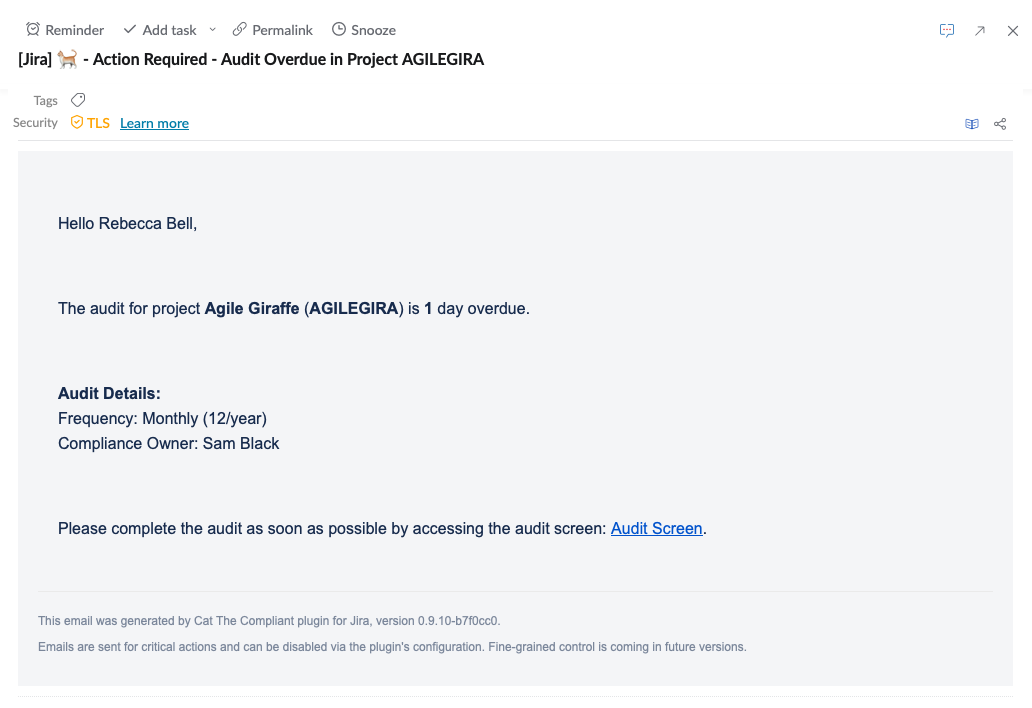Click the Snooze clock icon
The width and height of the screenshot is (1032, 708).
pos(338,29)
